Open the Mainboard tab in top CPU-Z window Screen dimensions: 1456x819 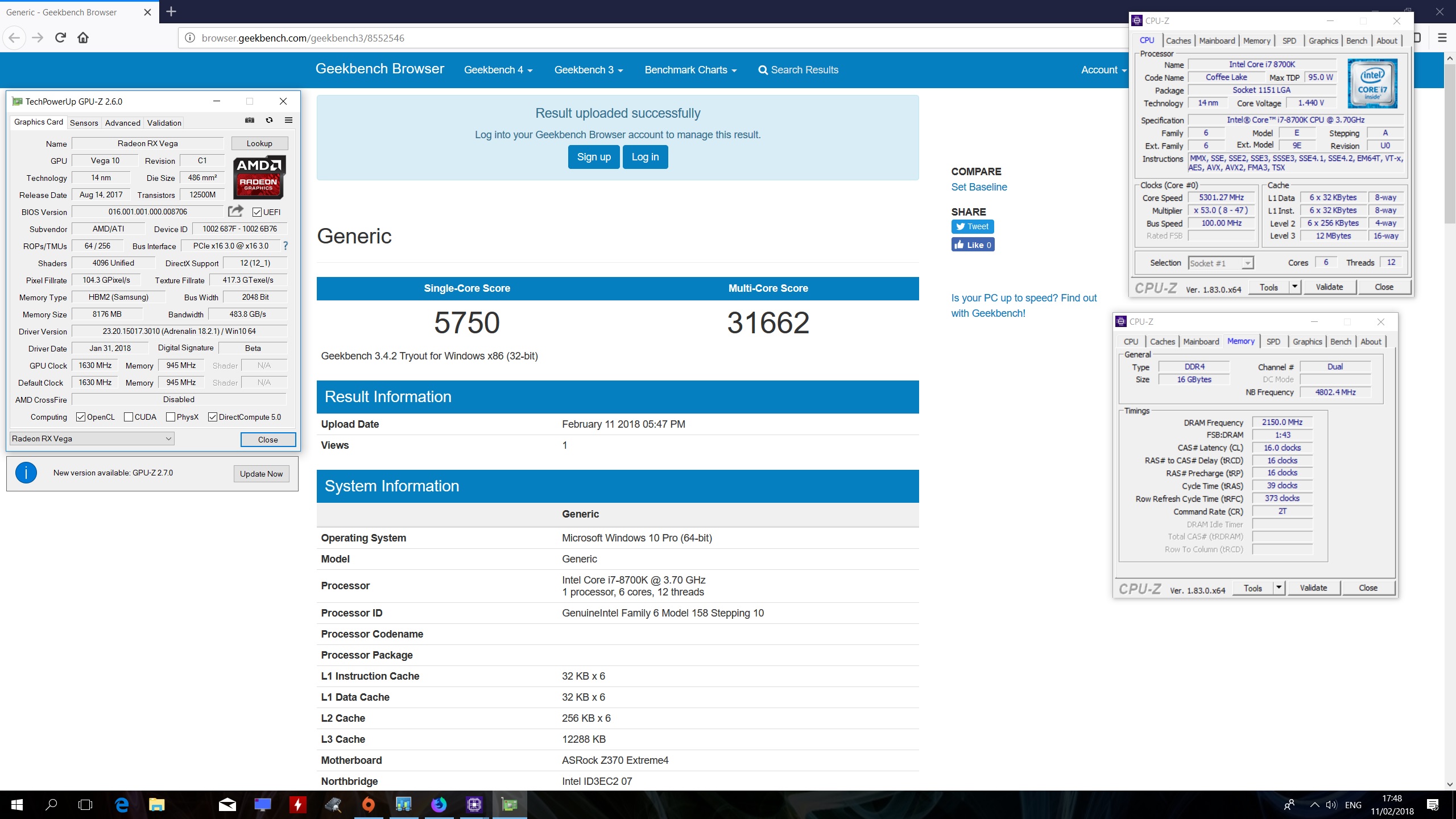tap(1217, 41)
